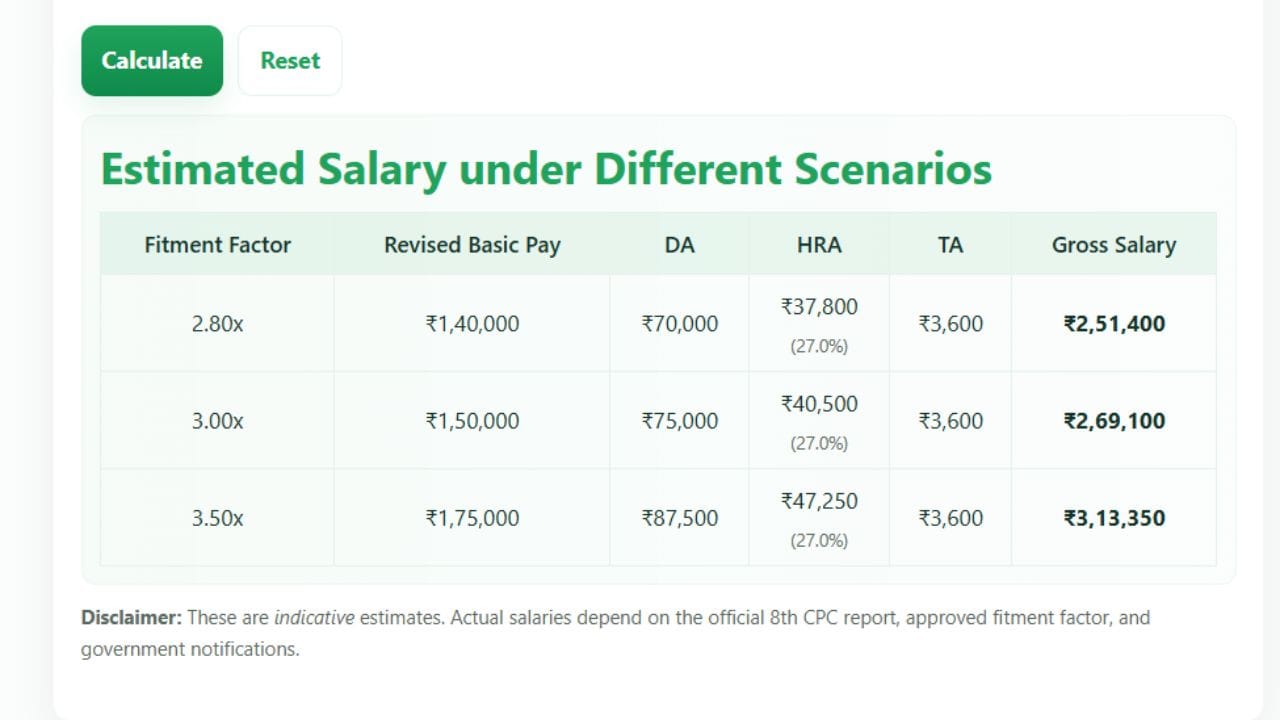The width and height of the screenshot is (1280, 720).
Task: Click the Gross Salary column header
Action: click(1113, 245)
